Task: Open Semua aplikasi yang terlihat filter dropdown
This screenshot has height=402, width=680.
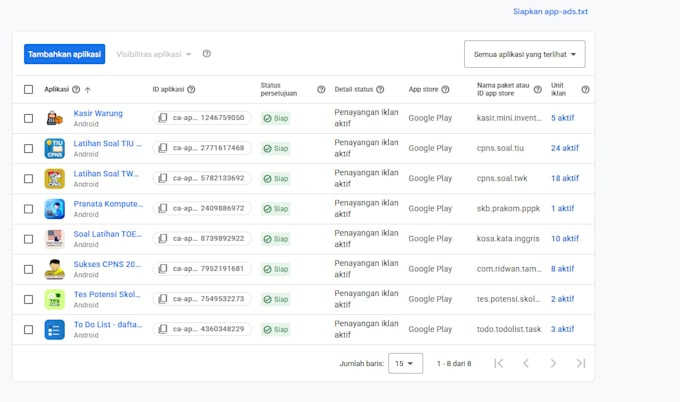Action: (x=525, y=54)
